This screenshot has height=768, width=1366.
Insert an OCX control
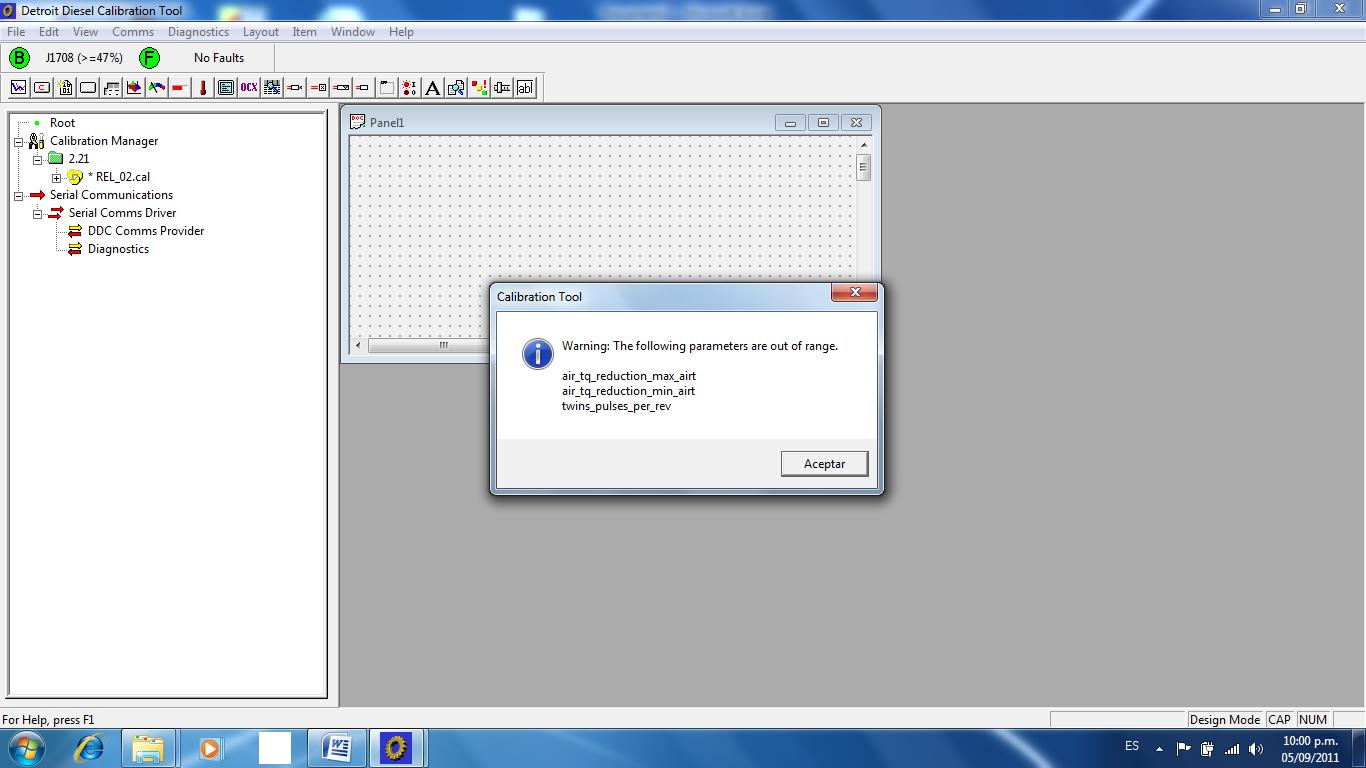[249, 88]
